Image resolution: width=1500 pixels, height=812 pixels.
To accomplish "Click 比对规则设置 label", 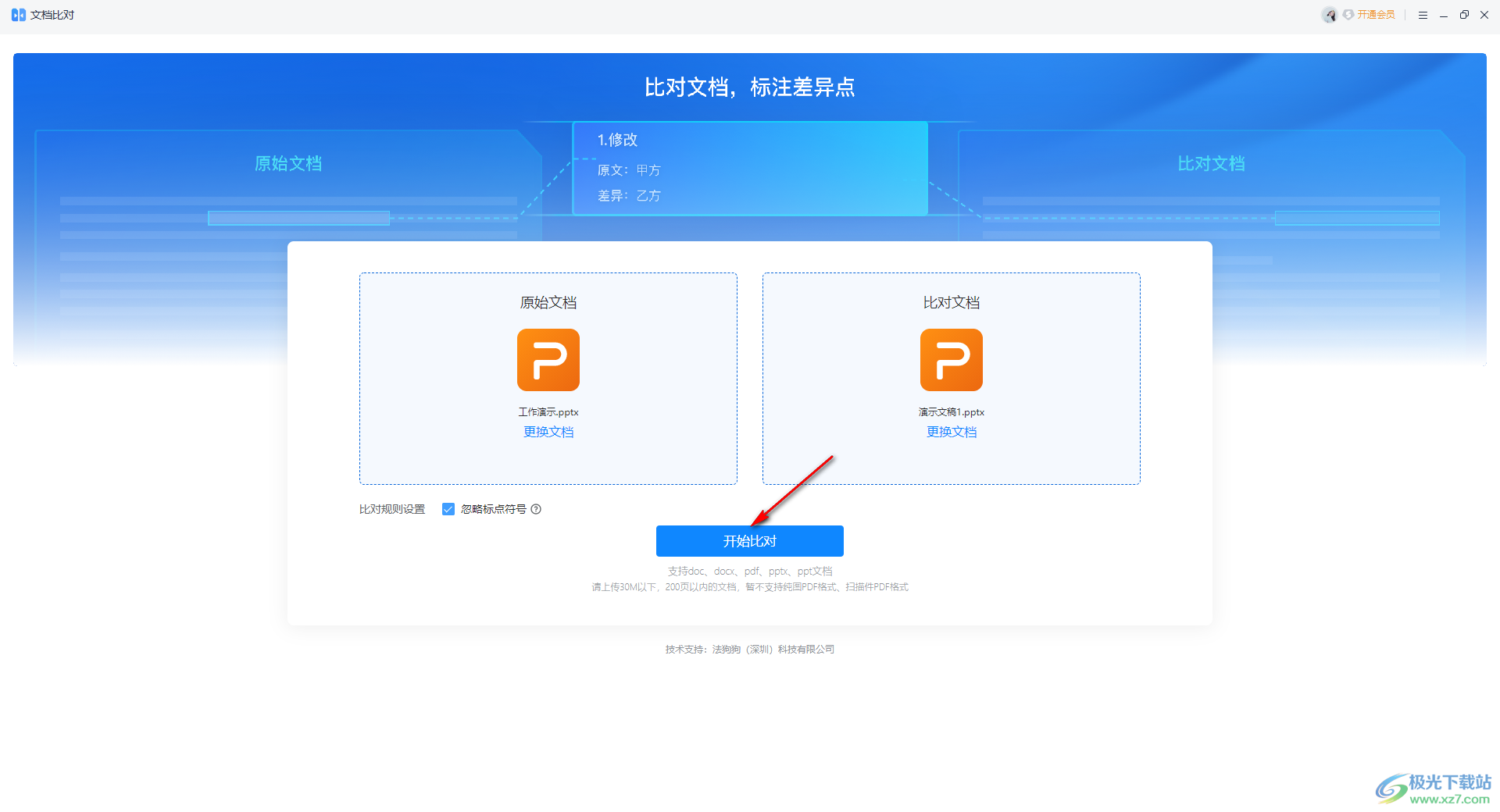I will (x=392, y=509).
